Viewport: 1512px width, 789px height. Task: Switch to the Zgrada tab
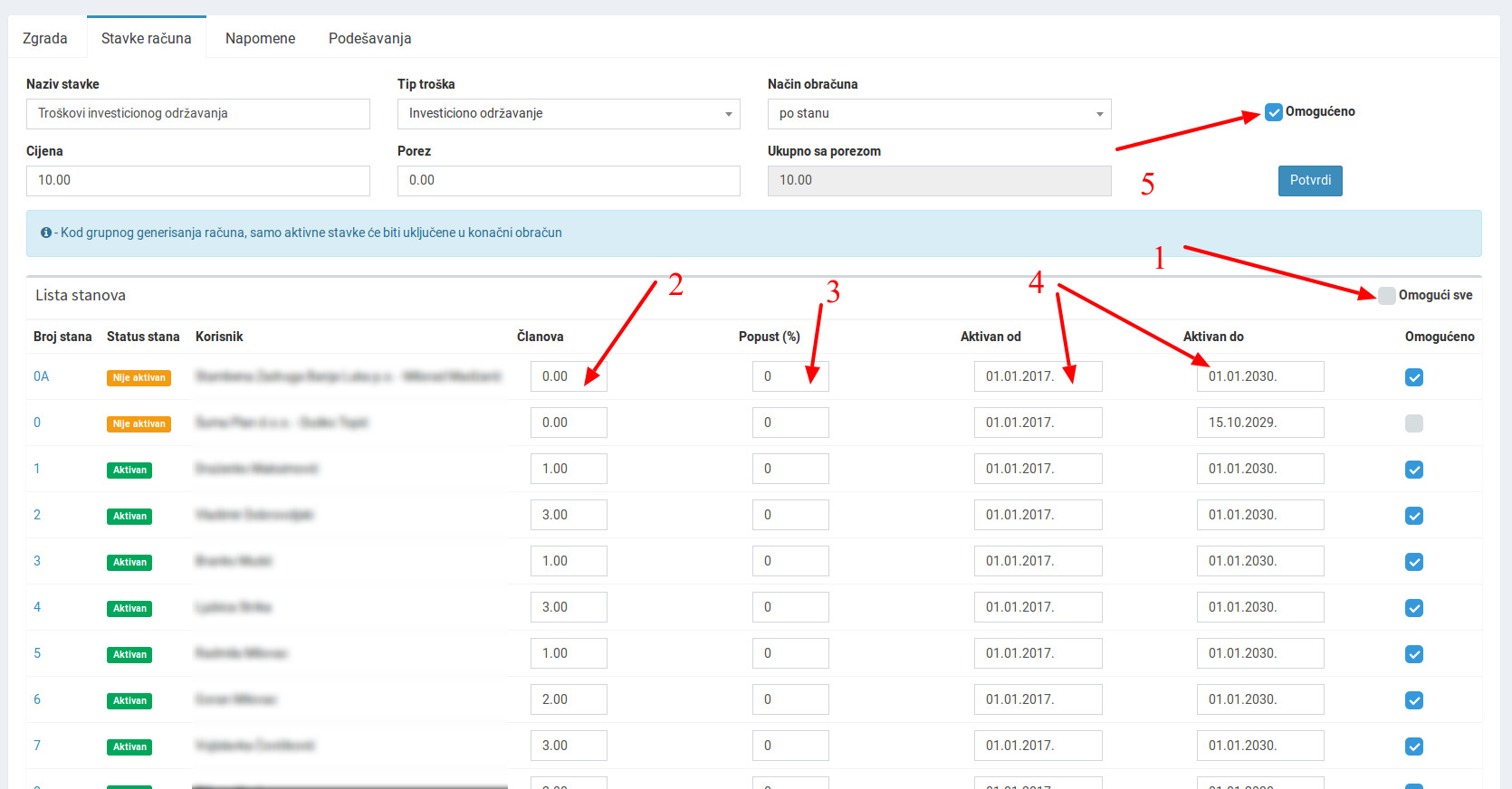[x=45, y=38]
